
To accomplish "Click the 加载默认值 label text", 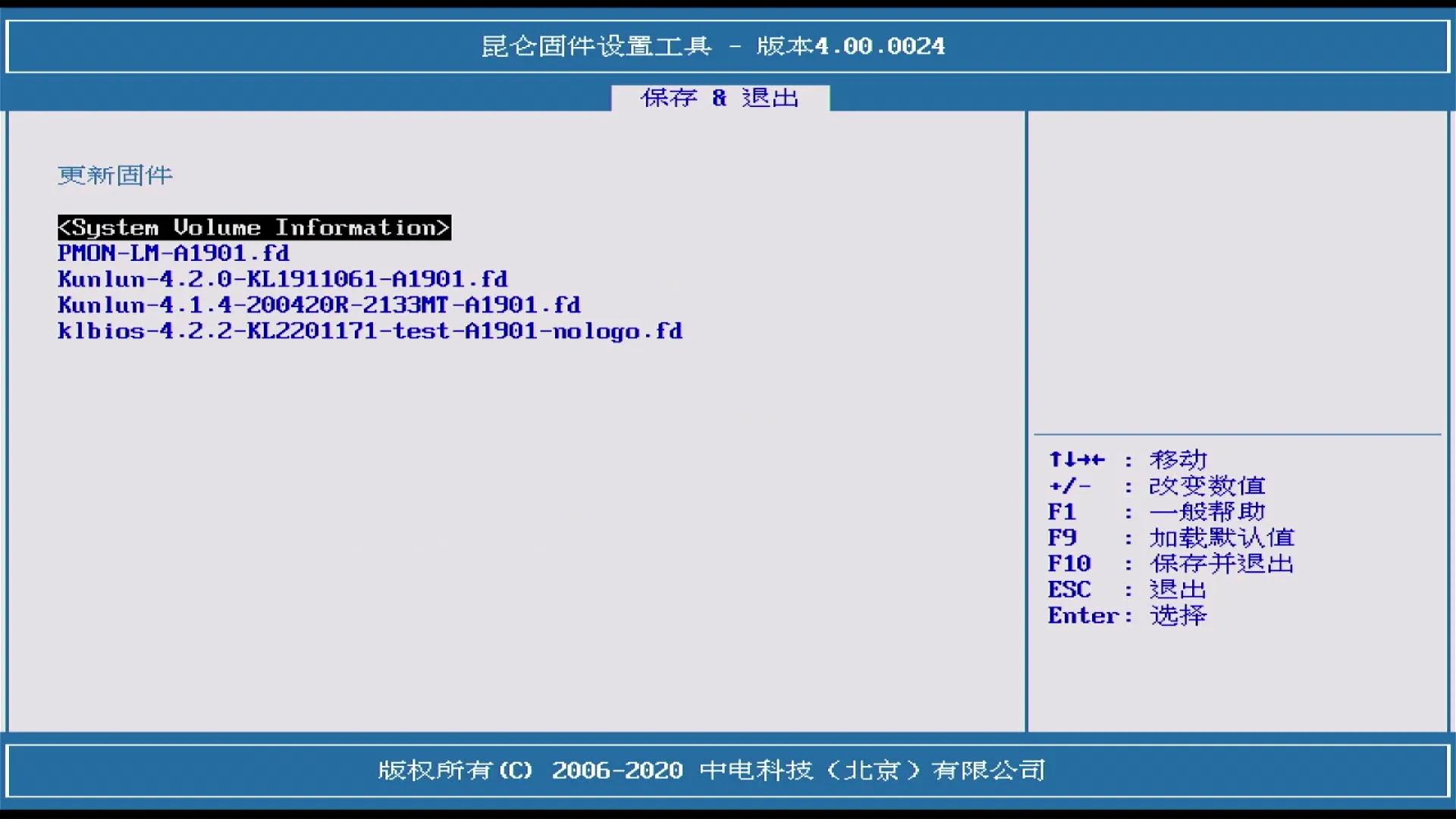I will tap(1221, 538).
